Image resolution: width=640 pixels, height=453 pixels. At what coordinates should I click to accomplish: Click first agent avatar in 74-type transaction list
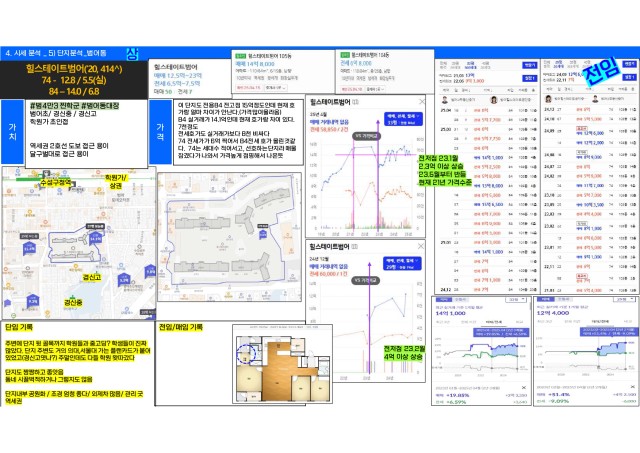click(548, 99)
